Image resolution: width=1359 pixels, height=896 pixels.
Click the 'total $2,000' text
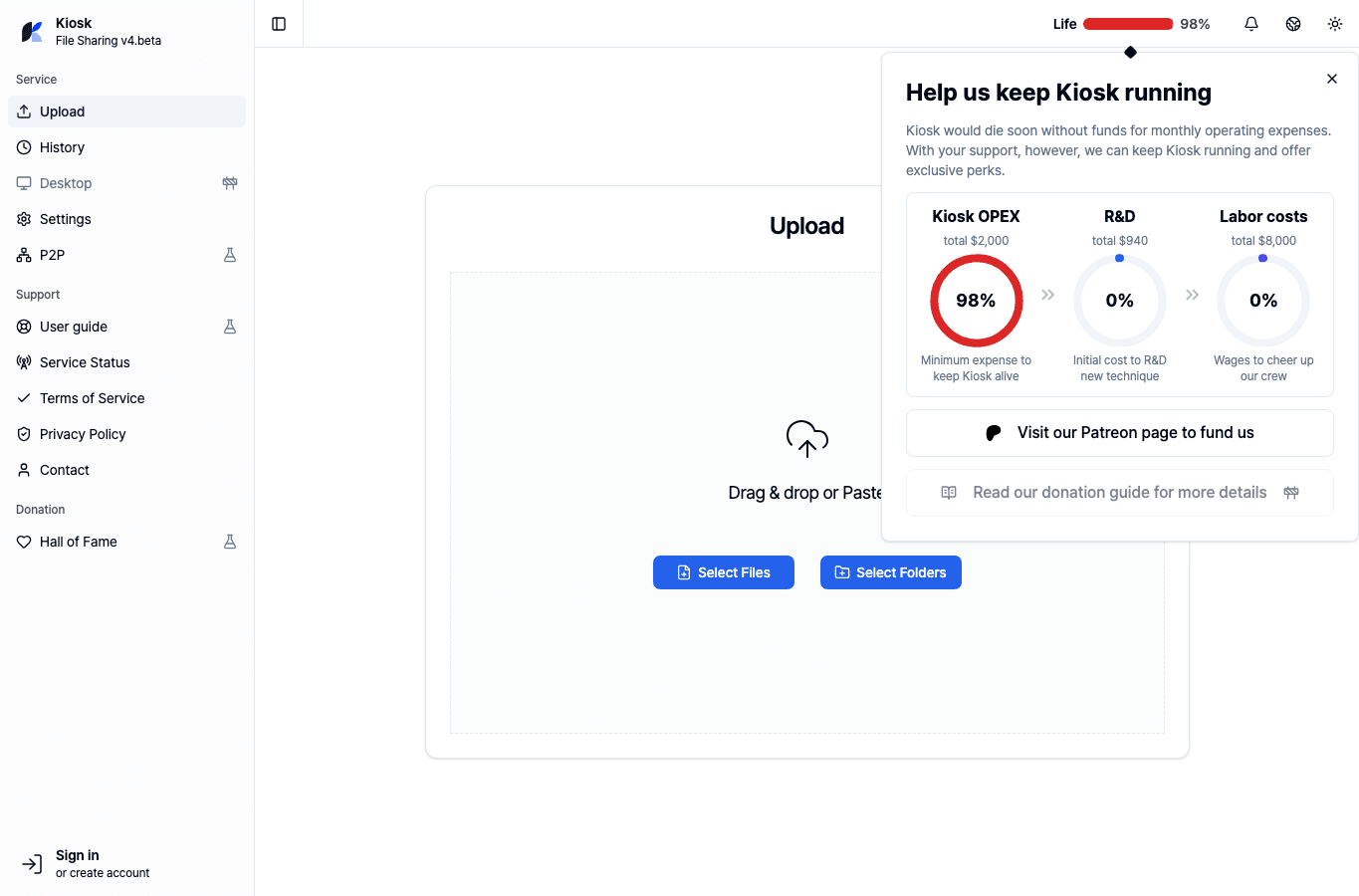[x=976, y=241]
